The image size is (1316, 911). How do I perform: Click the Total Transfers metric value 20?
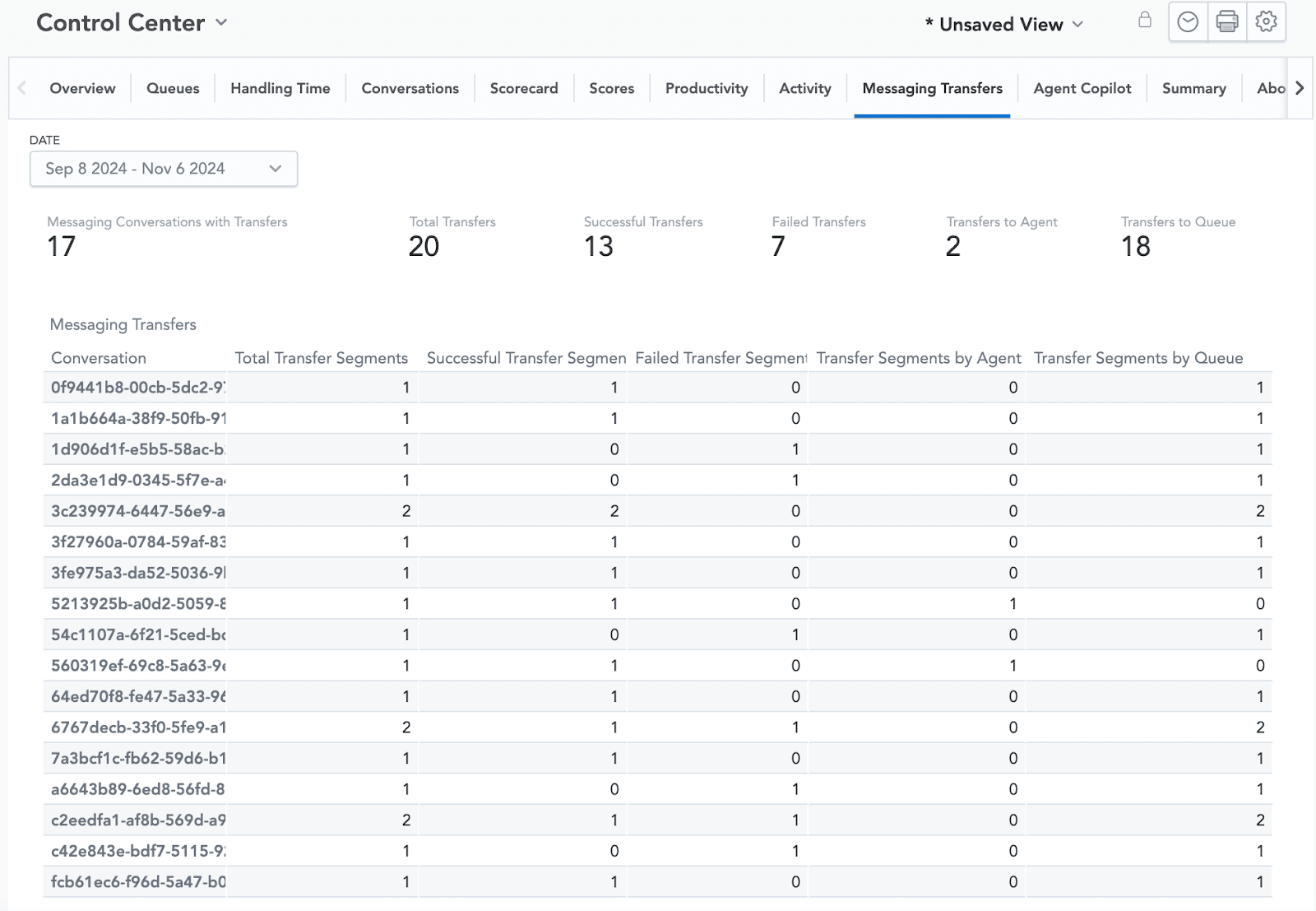(x=424, y=245)
